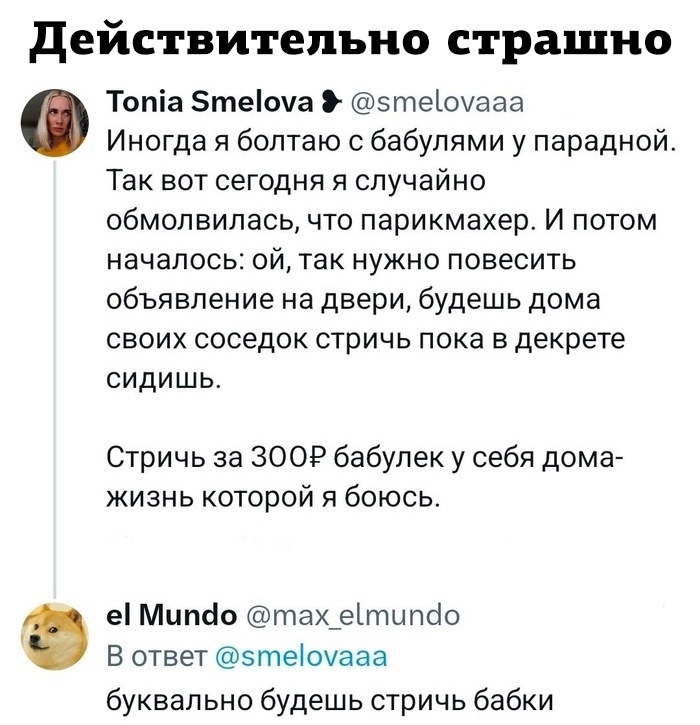Click the "В ответ" label
This screenshot has width=700, height=725.
point(156,657)
